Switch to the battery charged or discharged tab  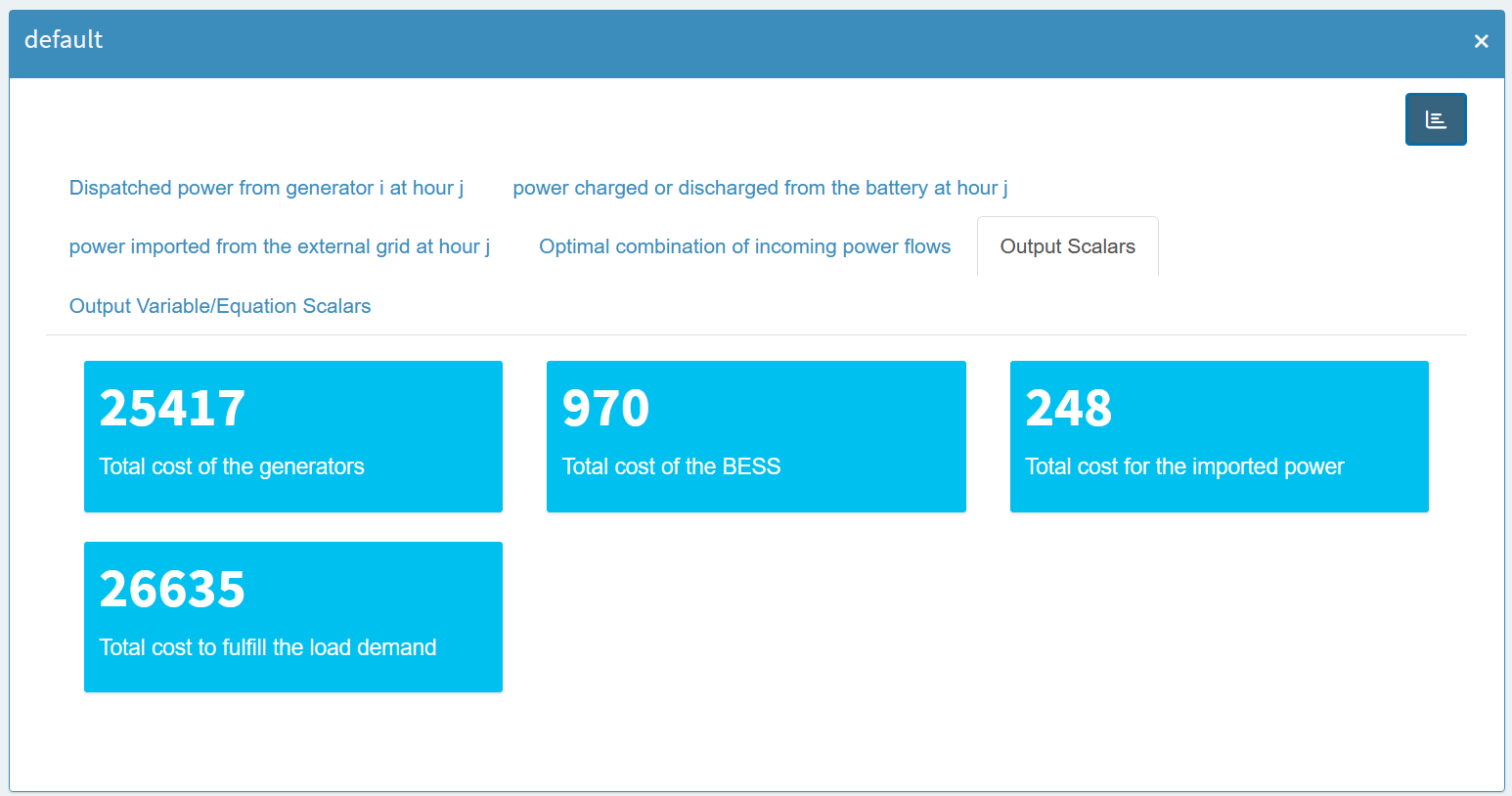760,188
